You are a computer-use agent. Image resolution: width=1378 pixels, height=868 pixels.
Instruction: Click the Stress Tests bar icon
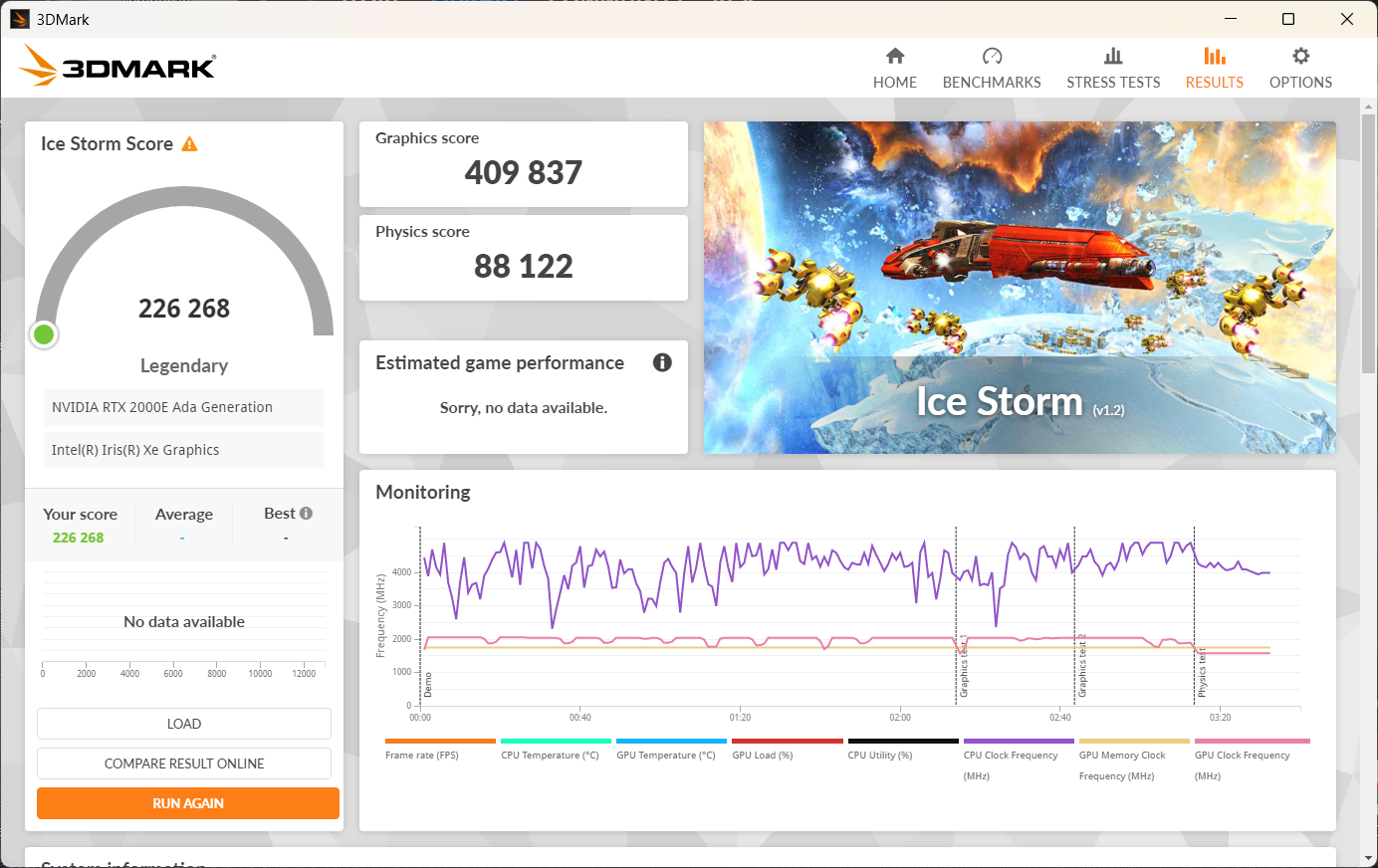pyautogui.click(x=1113, y=56)
